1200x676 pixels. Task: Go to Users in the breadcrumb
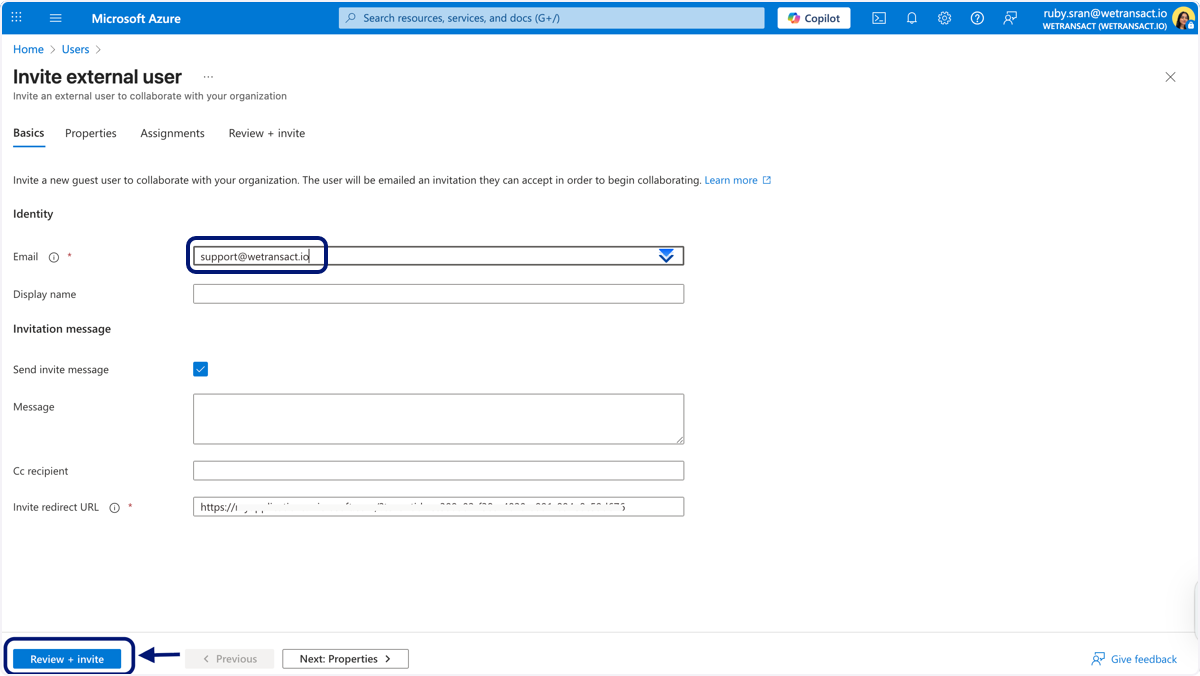(x=75, y=49)
